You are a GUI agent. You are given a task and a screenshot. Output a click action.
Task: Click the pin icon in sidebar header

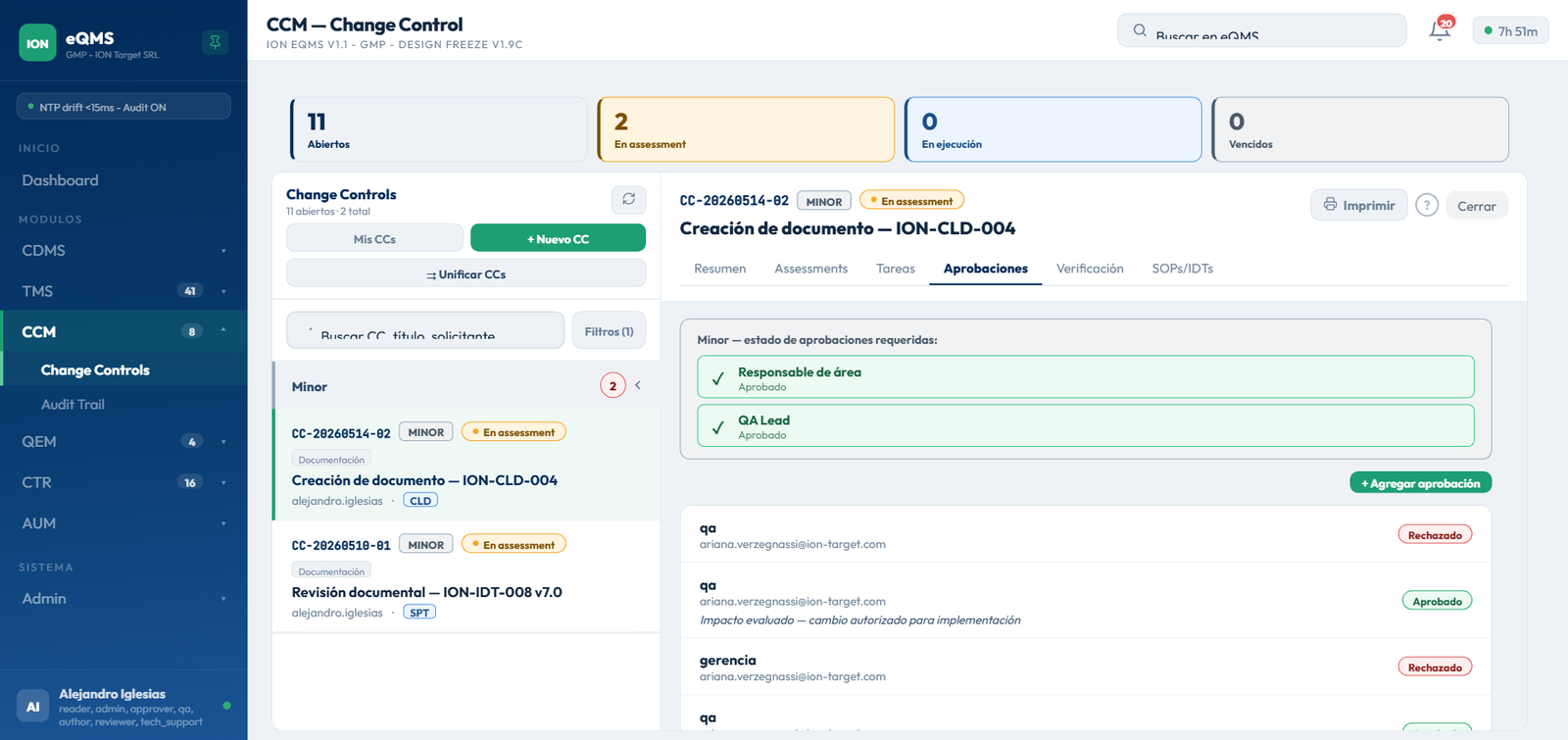pyautogui.click(x=215, y=42)
